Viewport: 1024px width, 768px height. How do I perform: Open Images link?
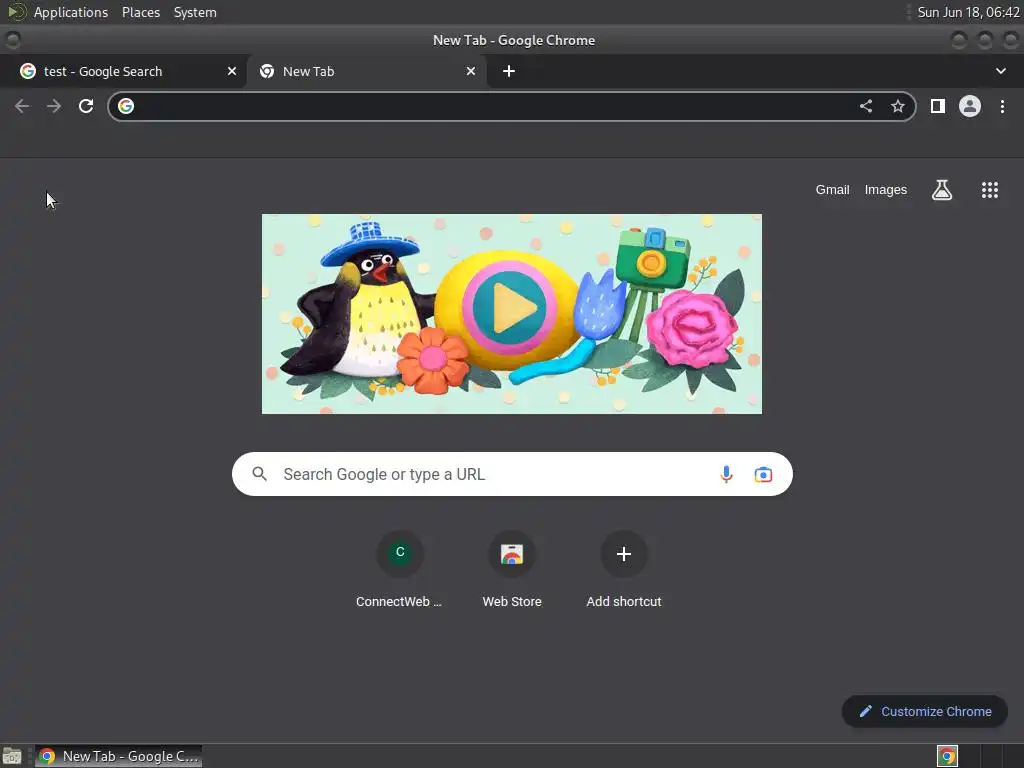click(886, 190)
